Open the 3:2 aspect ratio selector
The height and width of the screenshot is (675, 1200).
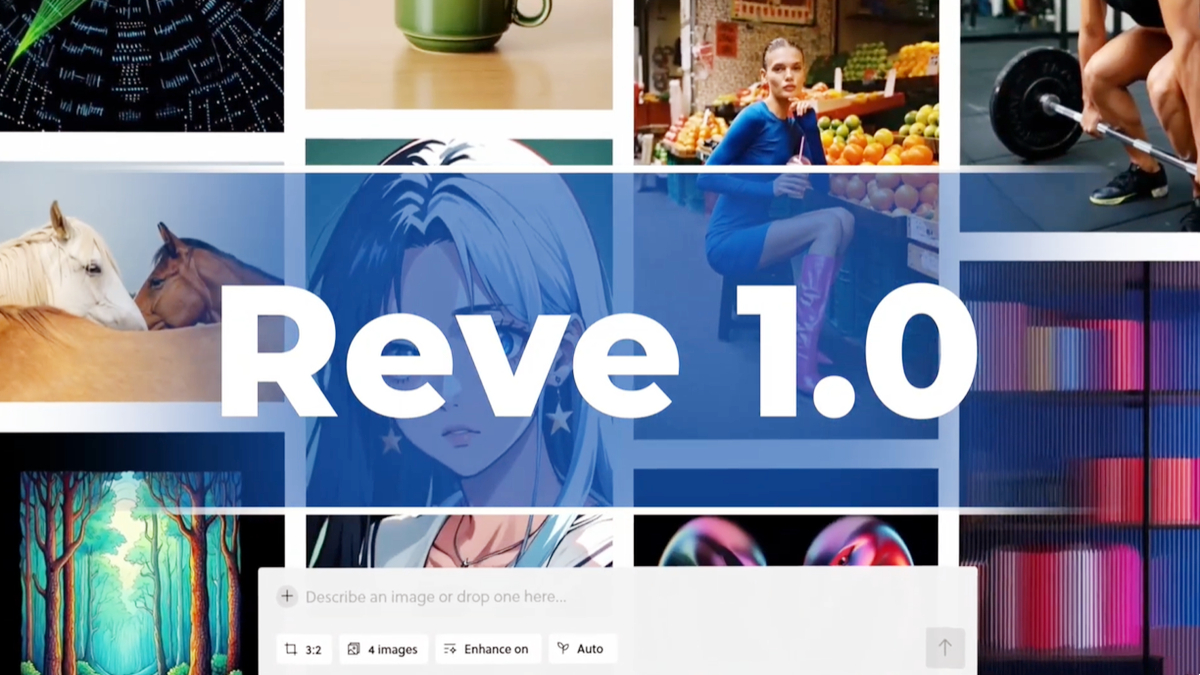[x=303, y=649]
